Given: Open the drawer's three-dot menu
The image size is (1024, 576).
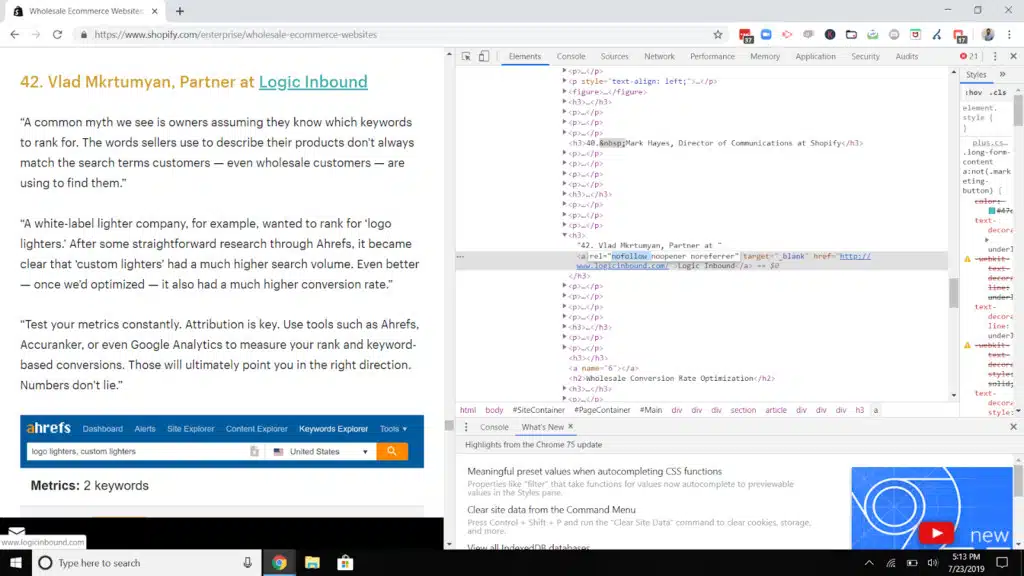Looking at the screenshot, I should coord(466,427).
